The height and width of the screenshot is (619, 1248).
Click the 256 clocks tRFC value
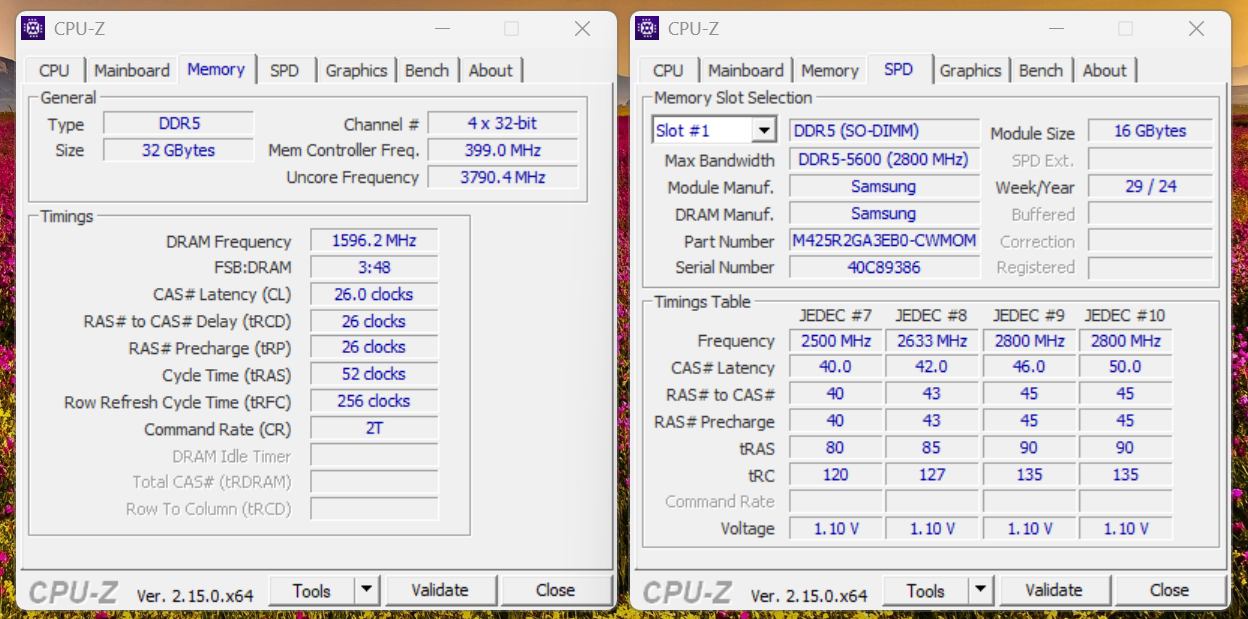(x=374, y=401)
